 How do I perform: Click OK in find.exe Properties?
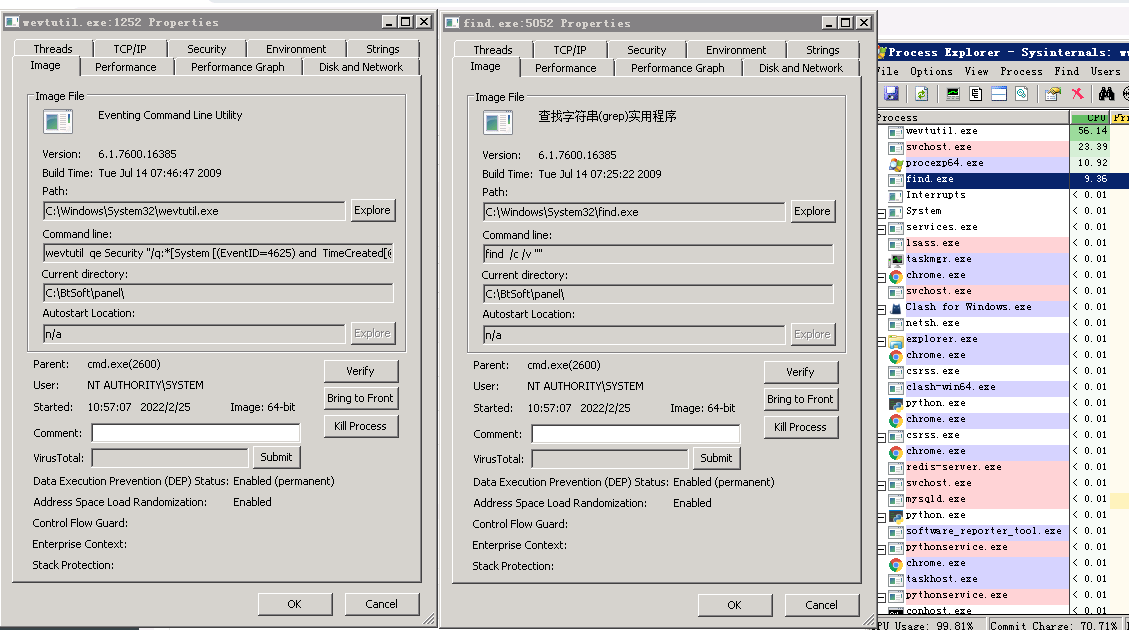[734, 605]
